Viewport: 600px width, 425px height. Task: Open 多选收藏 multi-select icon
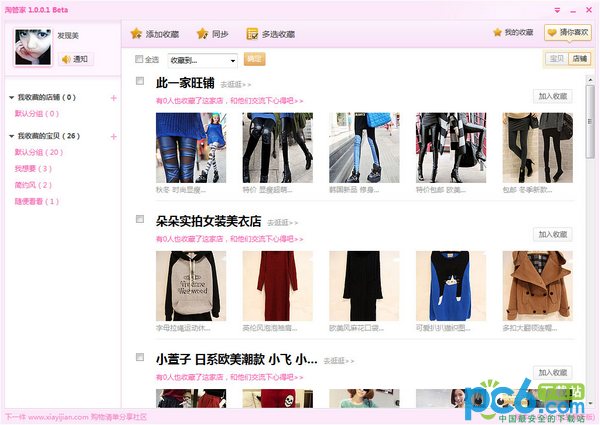pyautogui.click(x=252, y=34)
